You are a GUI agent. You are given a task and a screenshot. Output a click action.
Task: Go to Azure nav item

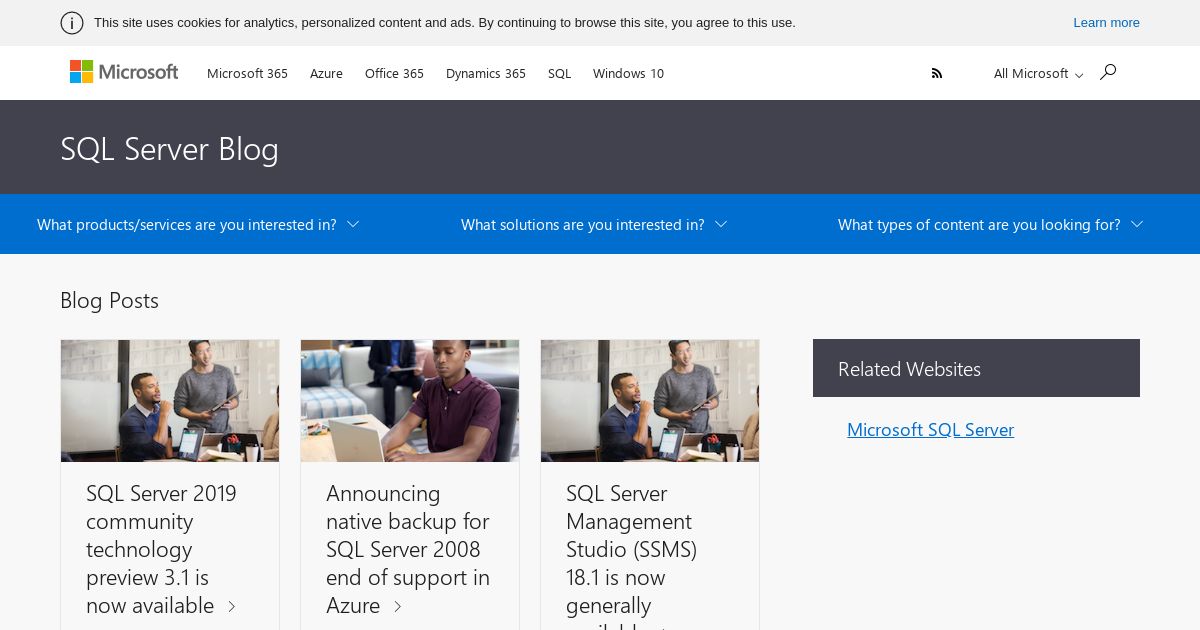click(x=326, y=74)
